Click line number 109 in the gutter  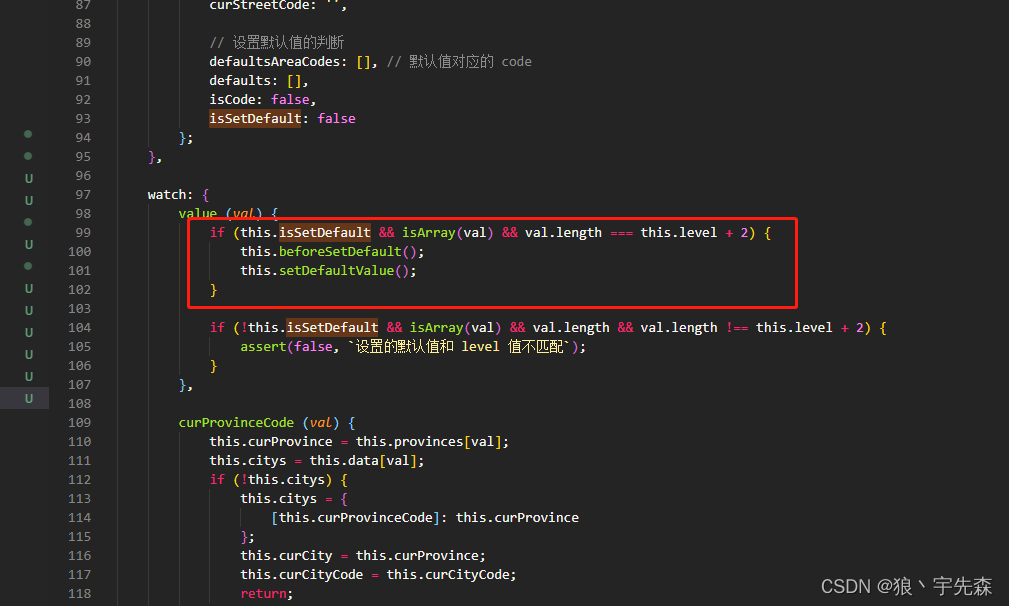tap(80, 423)
